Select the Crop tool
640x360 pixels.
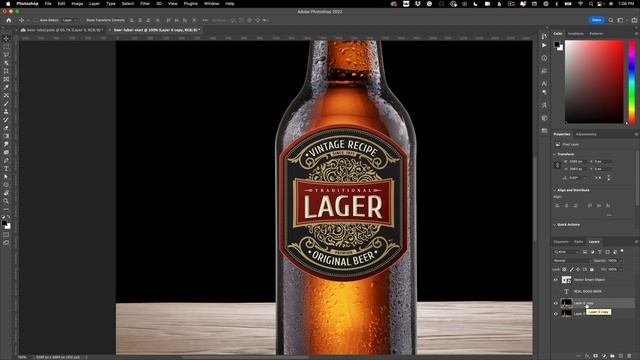click(x=6, y=71)
